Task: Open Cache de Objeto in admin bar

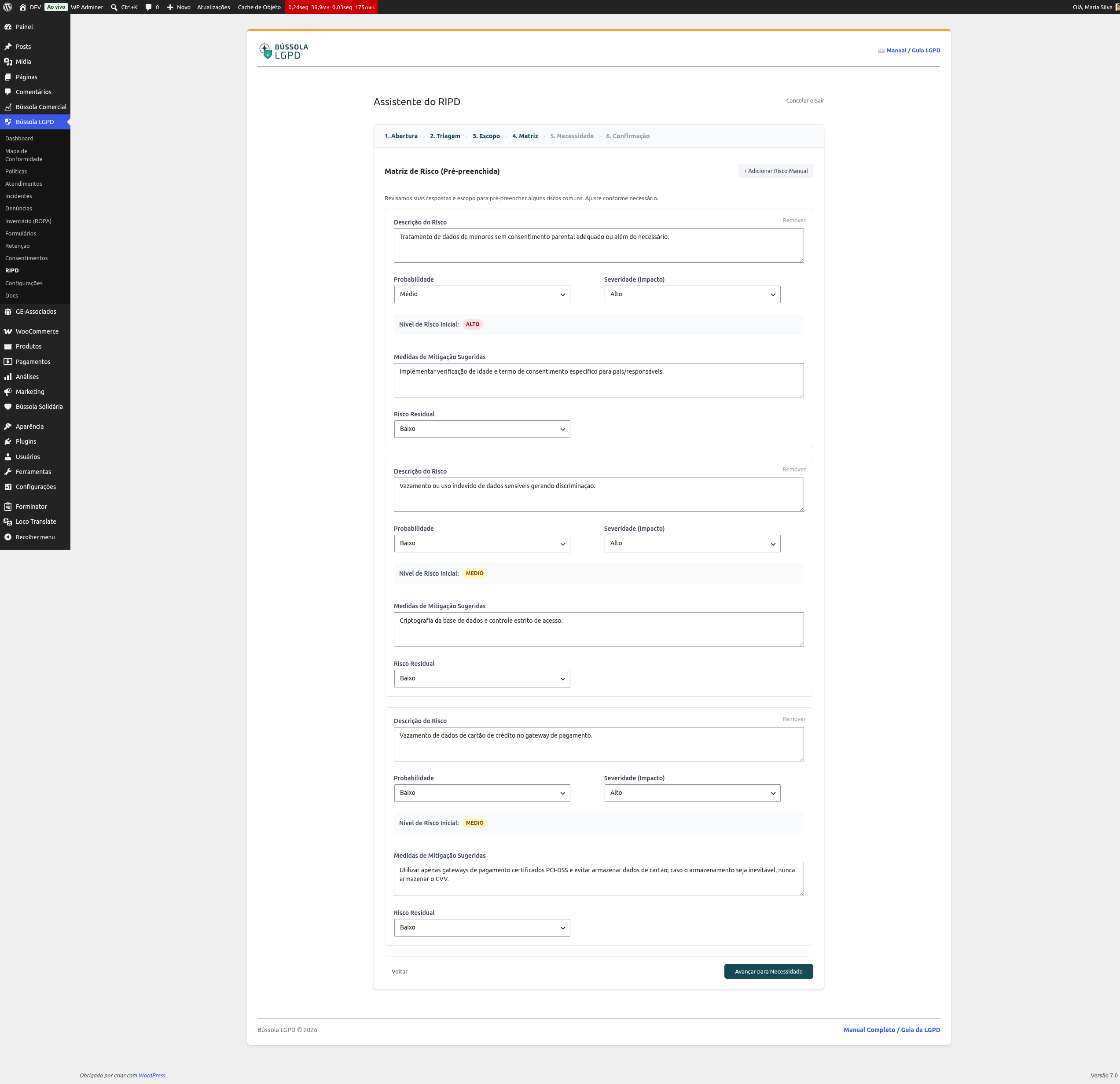Action: [x=259, y=7]
